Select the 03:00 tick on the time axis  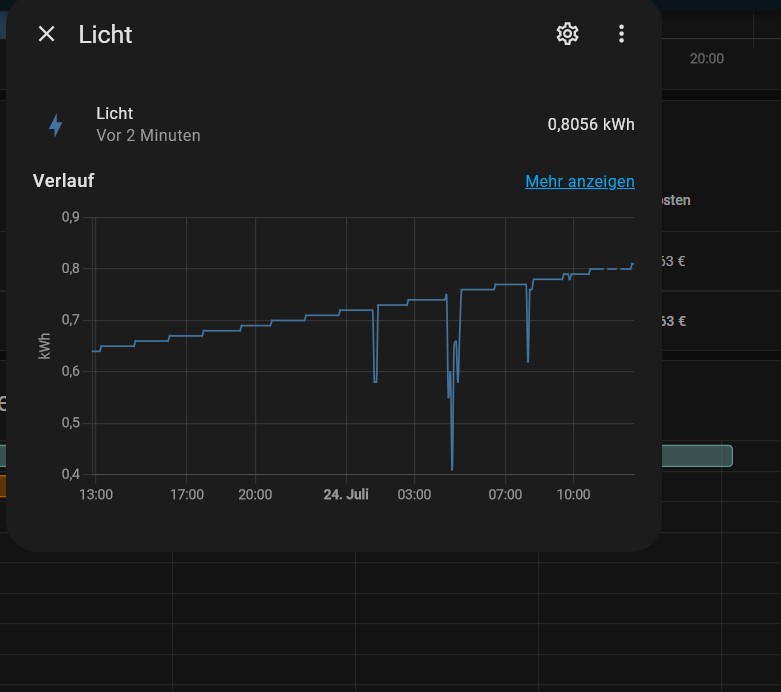coord(414,494)
